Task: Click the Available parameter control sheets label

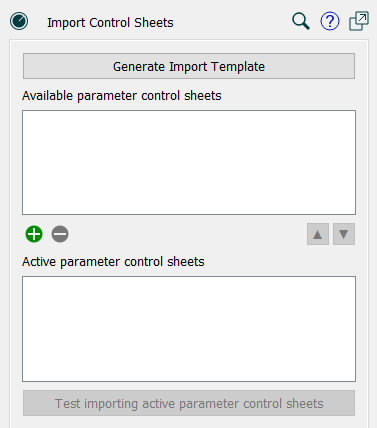Action: point(122,96)
